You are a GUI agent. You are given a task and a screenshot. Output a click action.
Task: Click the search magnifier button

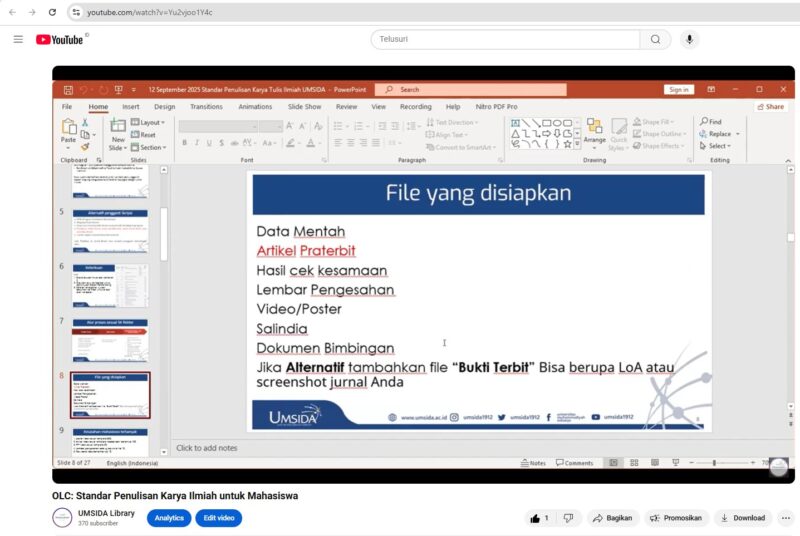tap(655, 39)
